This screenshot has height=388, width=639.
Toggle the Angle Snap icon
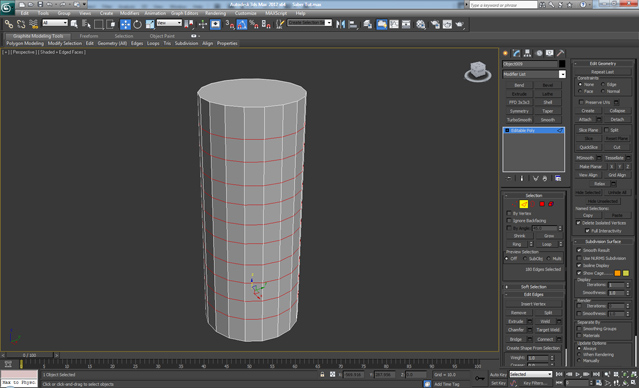242,24
